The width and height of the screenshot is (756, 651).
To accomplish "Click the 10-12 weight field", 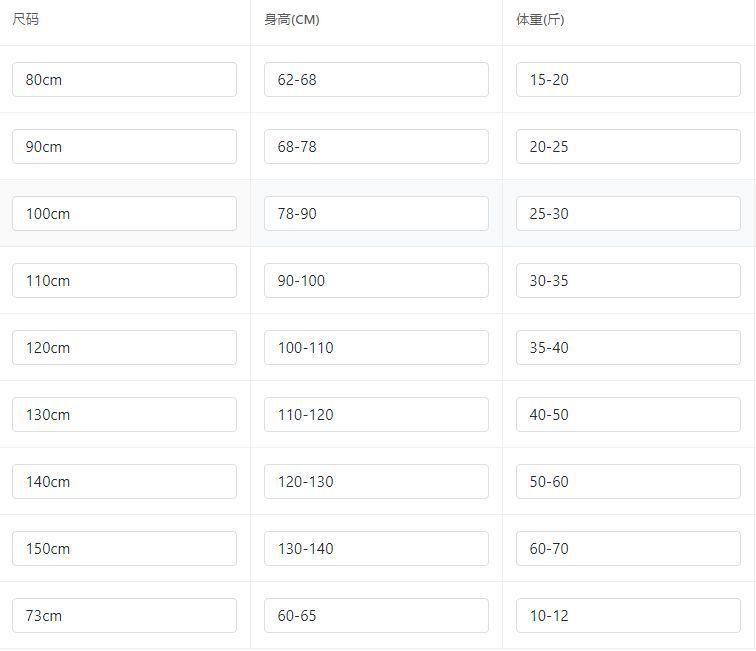I will pyautogui.click(x=628, y=616).
